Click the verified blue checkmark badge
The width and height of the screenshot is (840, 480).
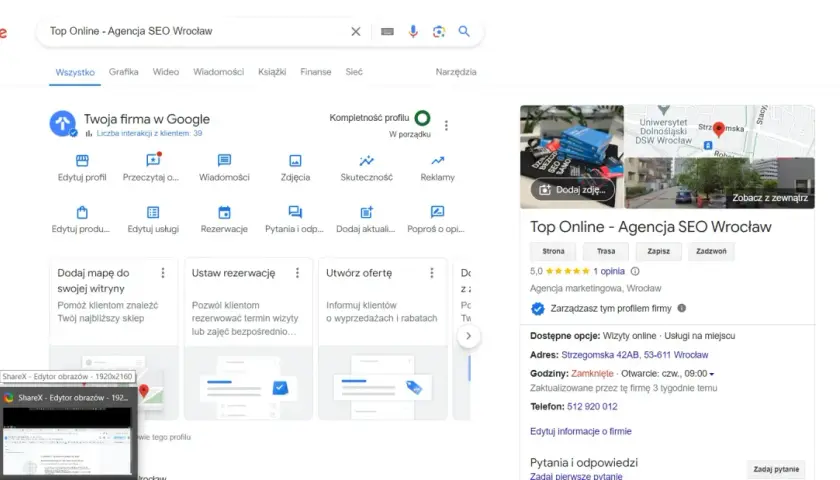coord(537,309)
